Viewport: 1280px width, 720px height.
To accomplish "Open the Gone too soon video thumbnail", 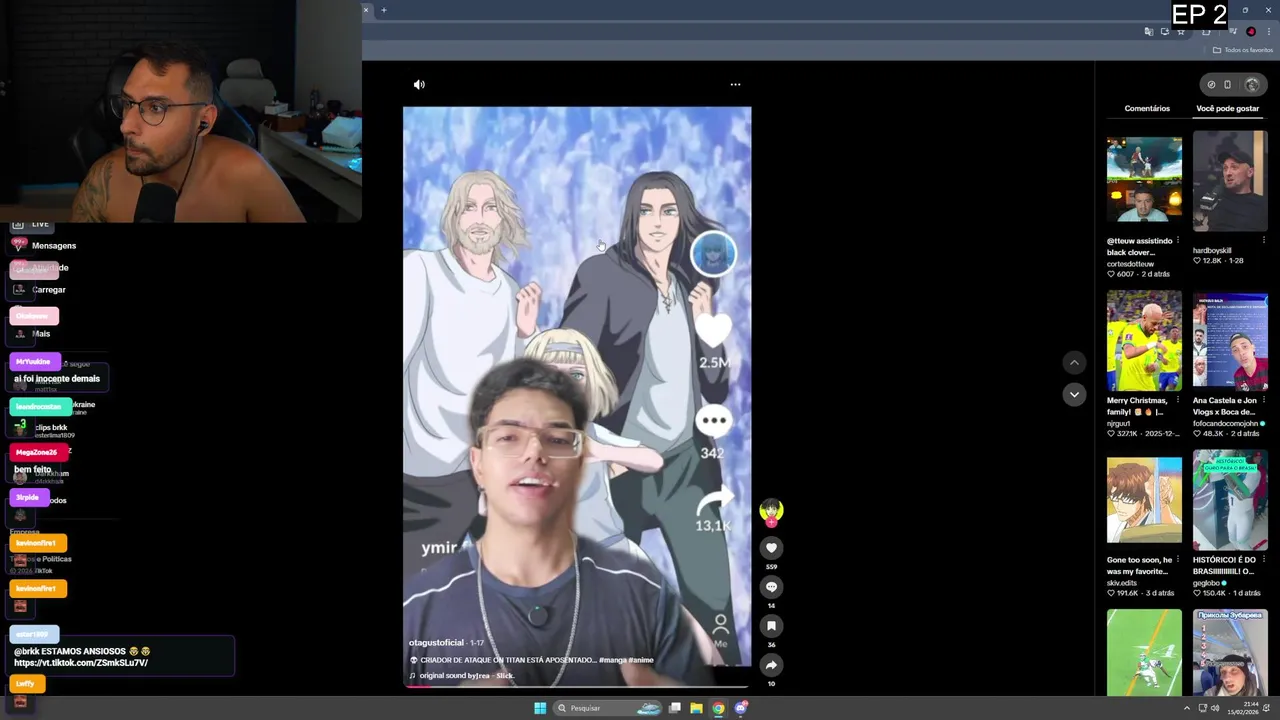I will click(1144, 500).
